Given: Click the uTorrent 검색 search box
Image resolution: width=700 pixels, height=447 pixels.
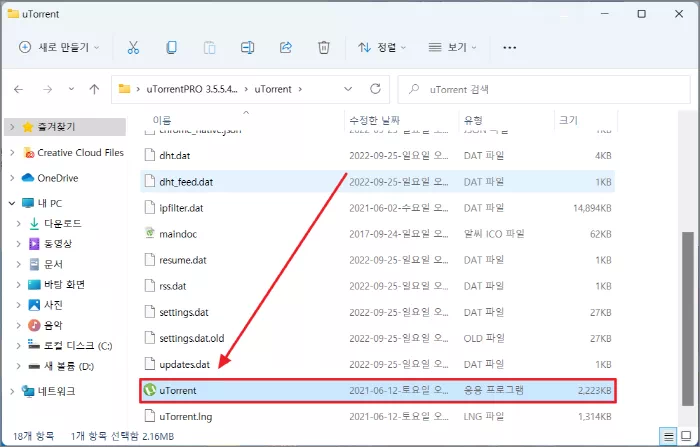Looking at the screenshot, I should [x=544, y=89].
